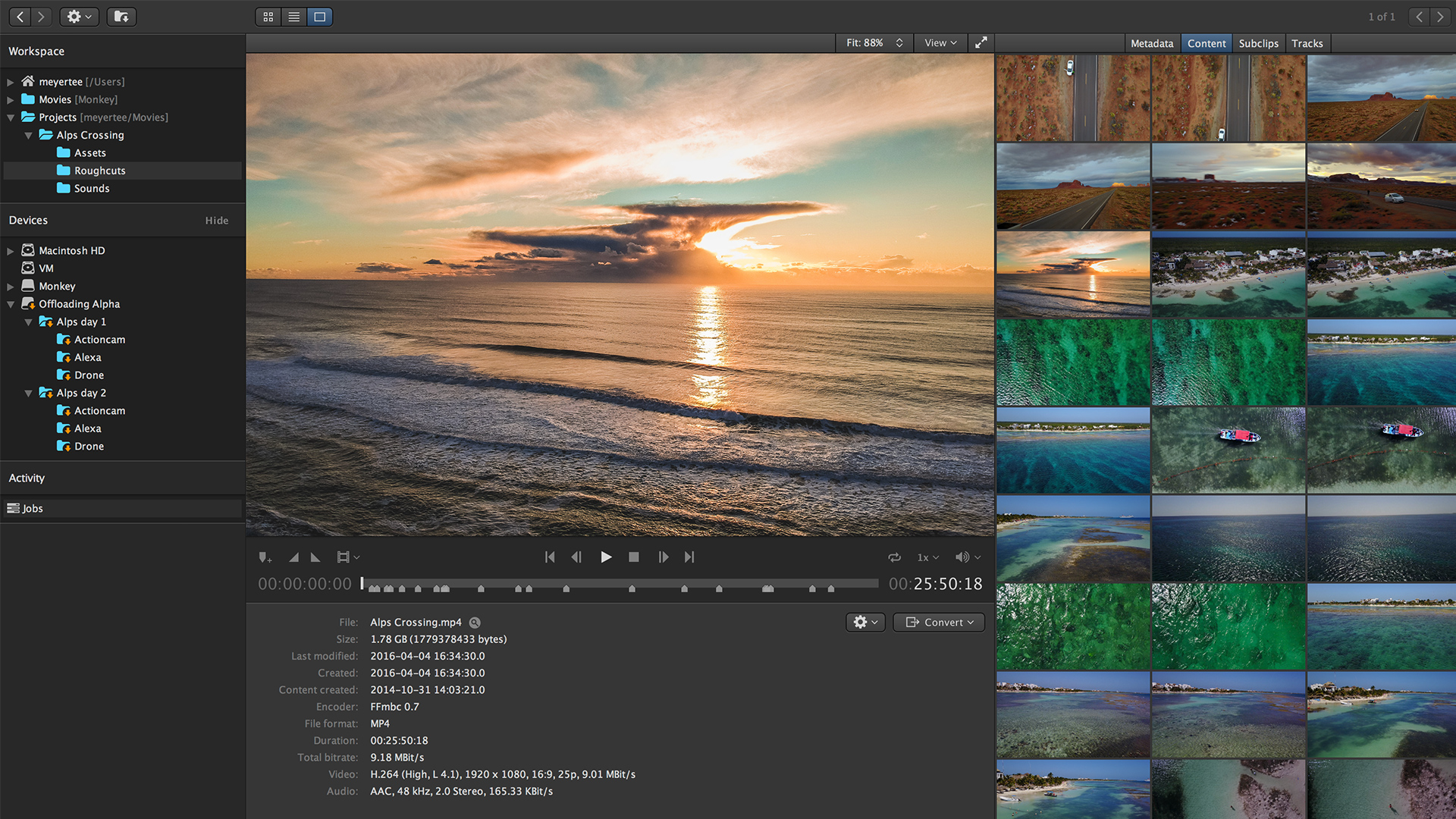Toggle loop playback
1456x819 pixels.
point(895,557)
